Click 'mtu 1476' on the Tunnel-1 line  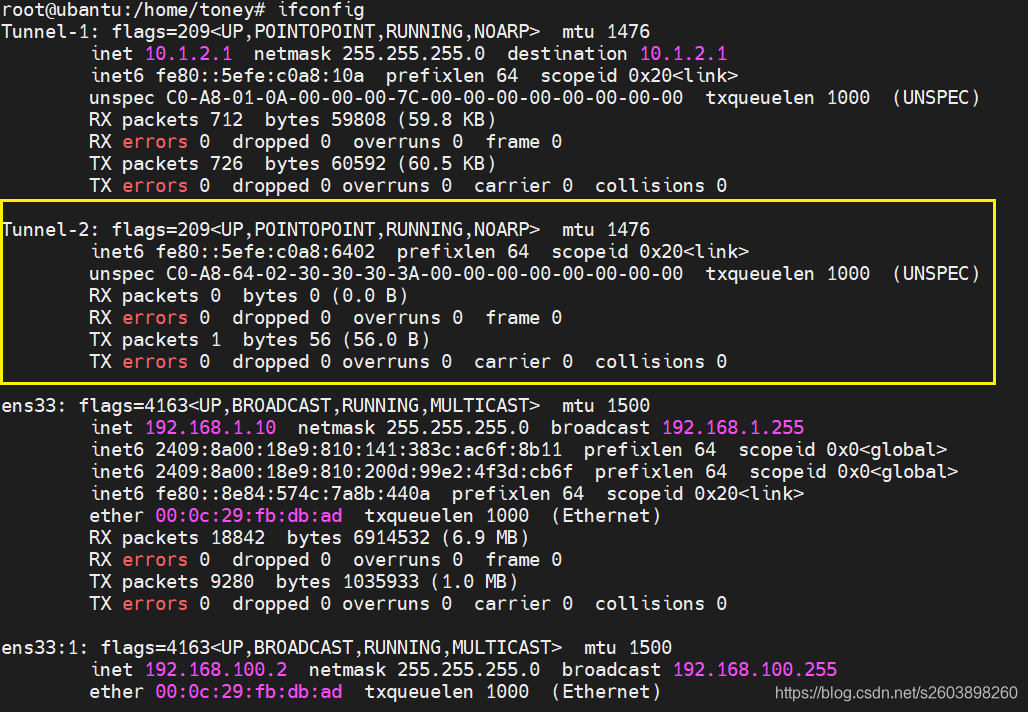click(606, 31)
